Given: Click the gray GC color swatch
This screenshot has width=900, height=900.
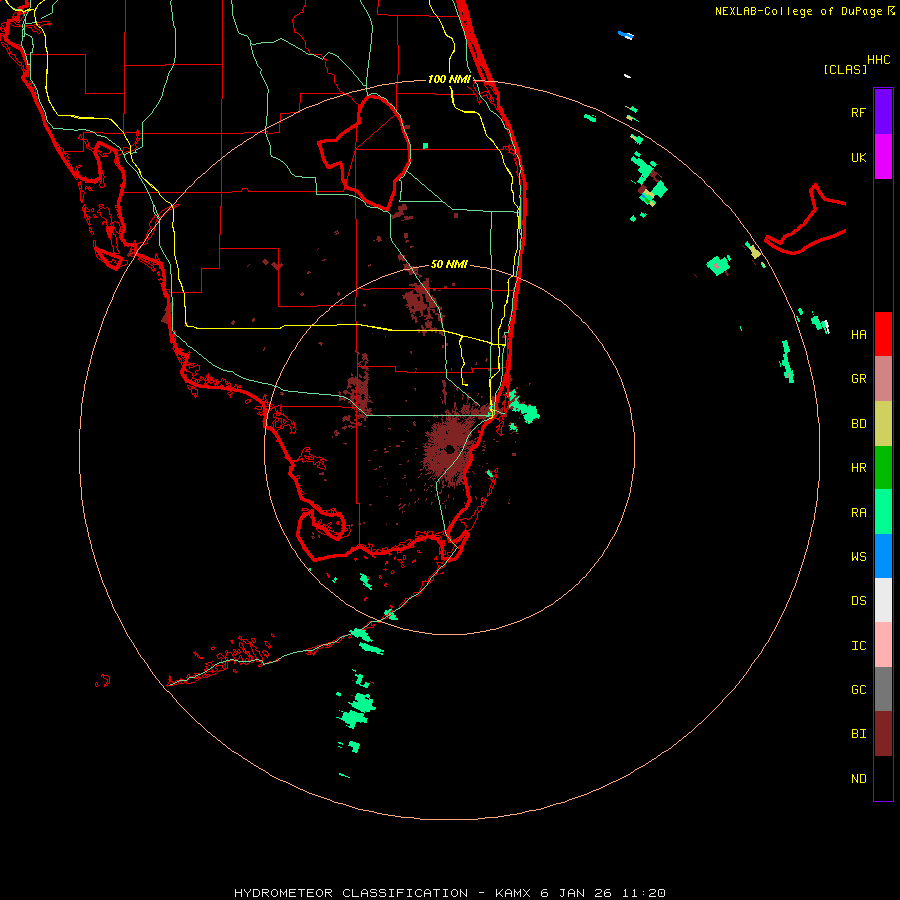Looking at the screenshot, I should click(x=883, y=689).
